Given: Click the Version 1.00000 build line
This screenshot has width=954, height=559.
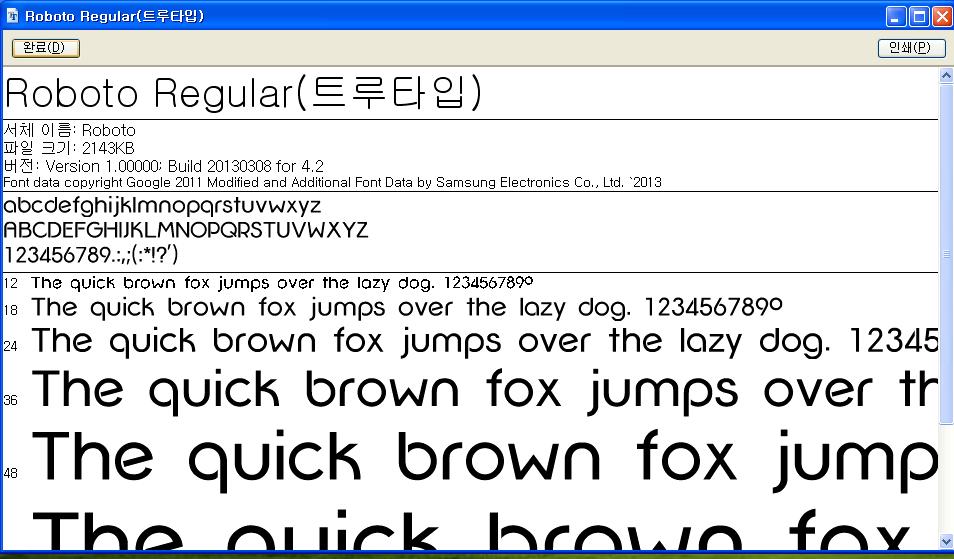Looking at the screenshot, I should [164, 166].
